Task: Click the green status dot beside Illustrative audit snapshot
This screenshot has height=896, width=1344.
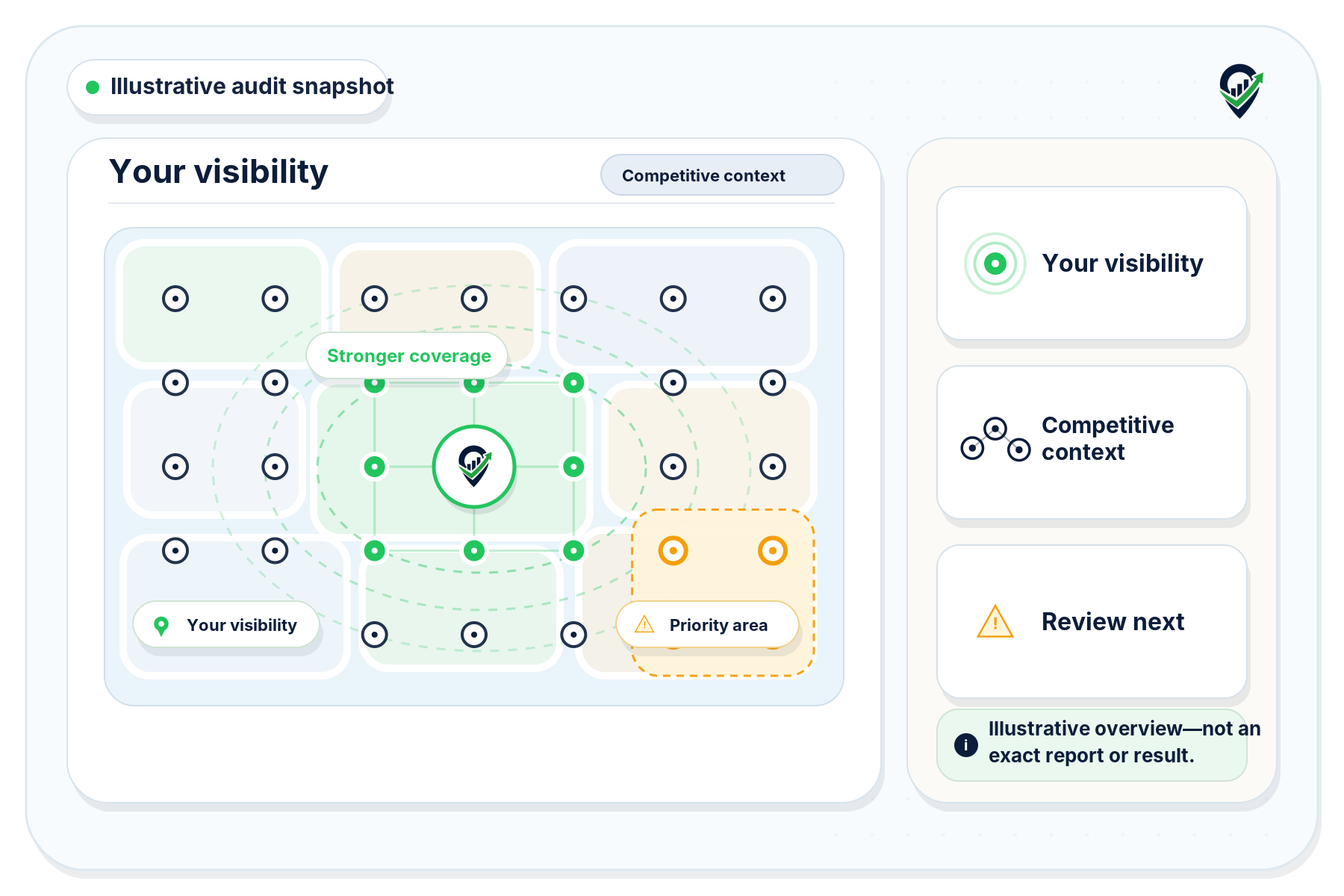Action: [93, 87]
